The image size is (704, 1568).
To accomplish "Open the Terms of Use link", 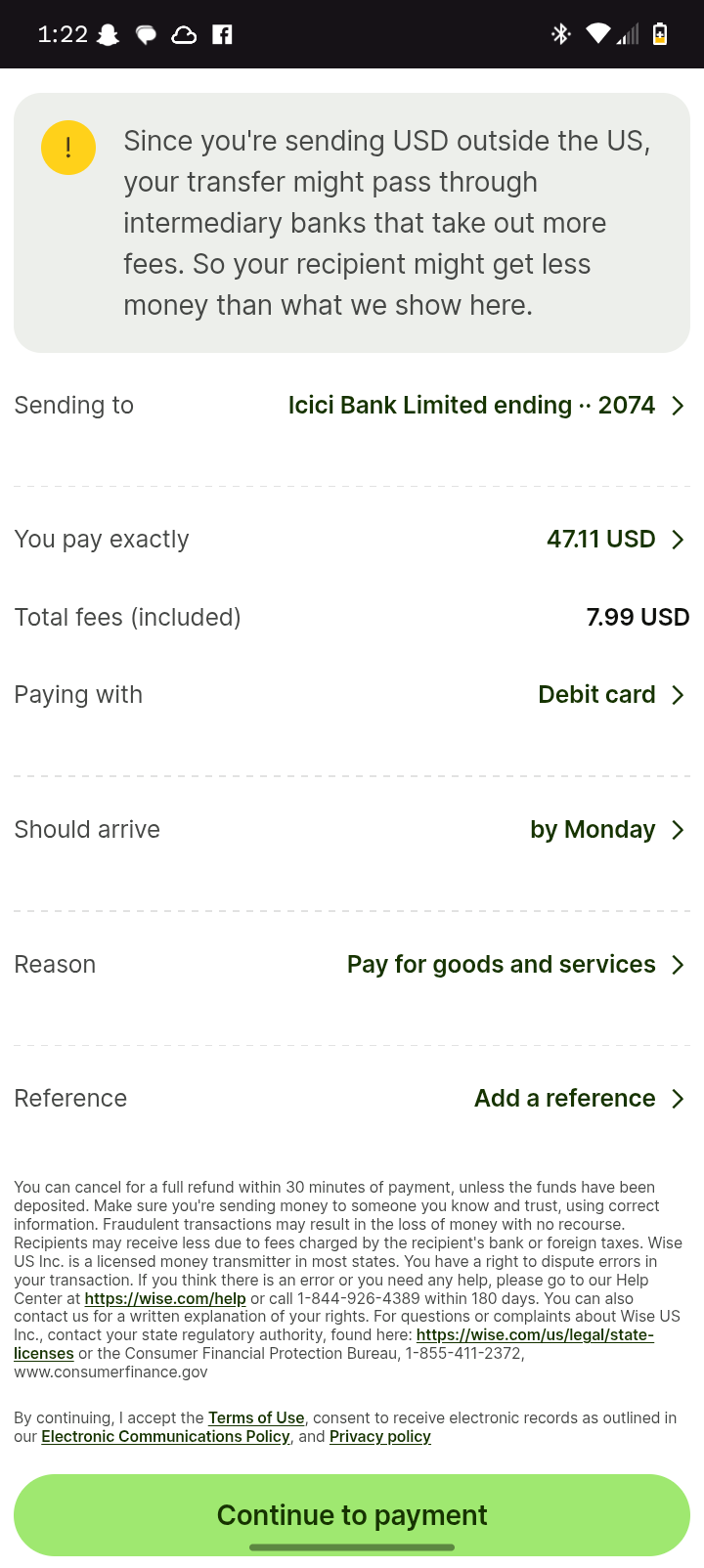I will coord(256,1418).
